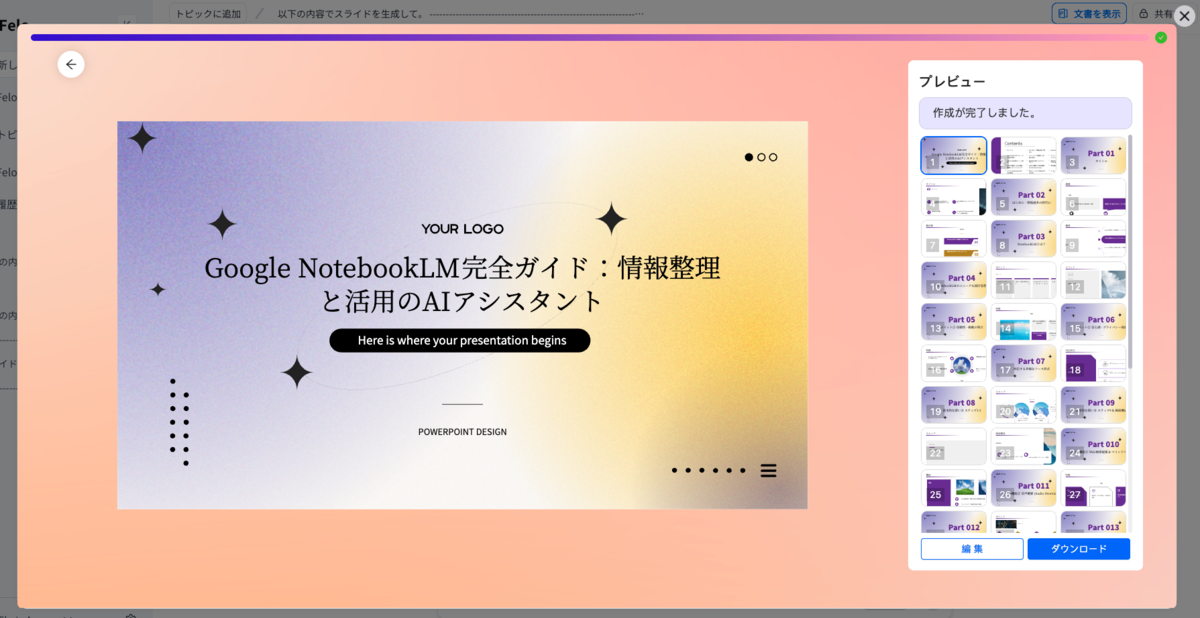Open slide thumbnail 24 Part 010
The width and height of the screenshot is (1200, 618).
1093,447
